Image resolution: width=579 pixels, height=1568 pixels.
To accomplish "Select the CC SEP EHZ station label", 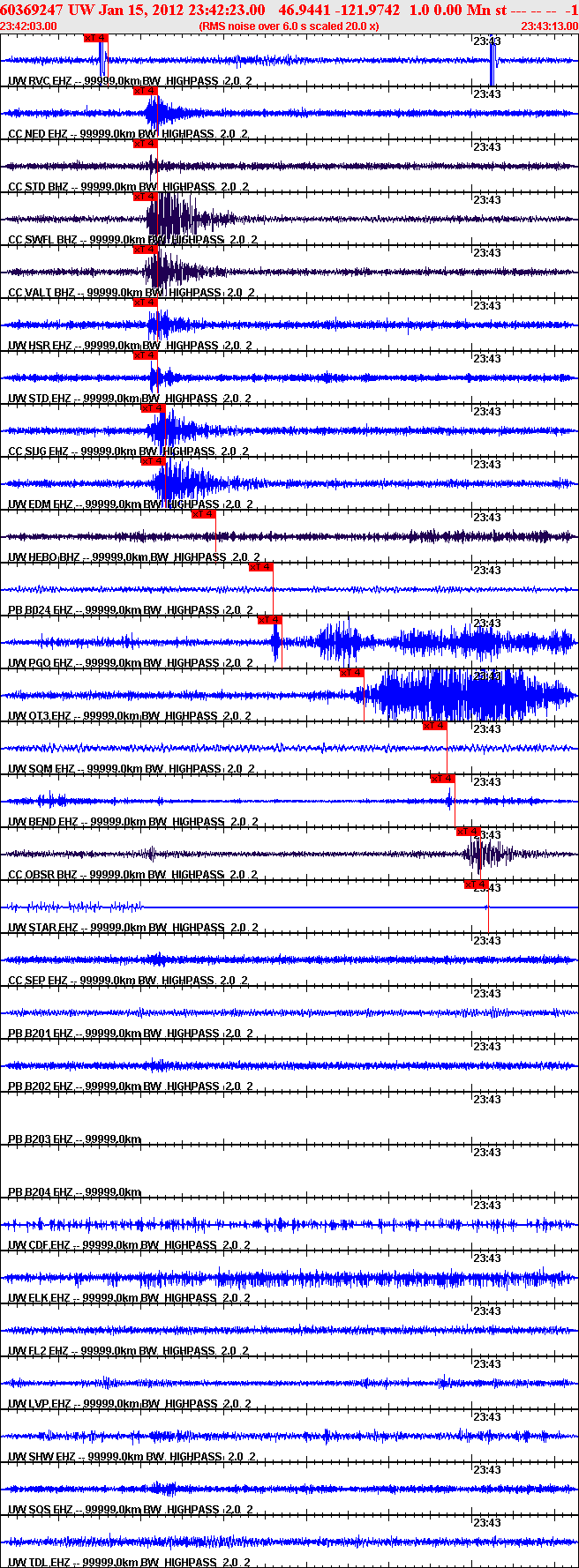I will coord(128,980).
